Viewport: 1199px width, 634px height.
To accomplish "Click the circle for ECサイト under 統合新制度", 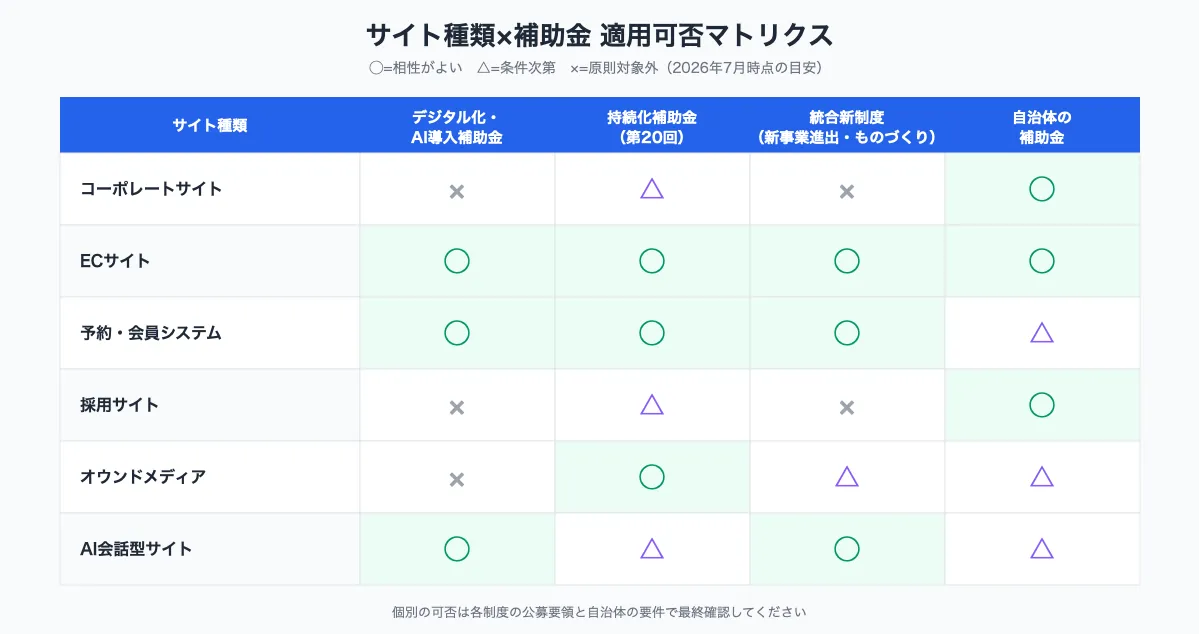I will coord(846,261).
